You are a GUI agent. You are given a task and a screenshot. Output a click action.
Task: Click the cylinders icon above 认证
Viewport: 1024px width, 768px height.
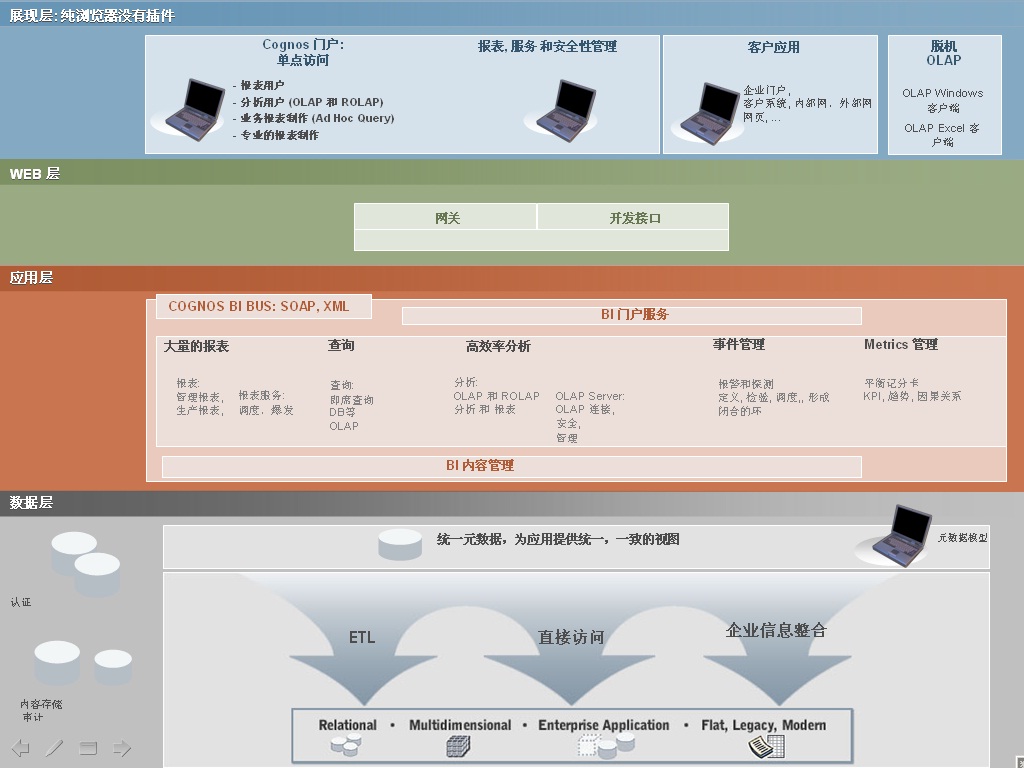pos(86,564)
